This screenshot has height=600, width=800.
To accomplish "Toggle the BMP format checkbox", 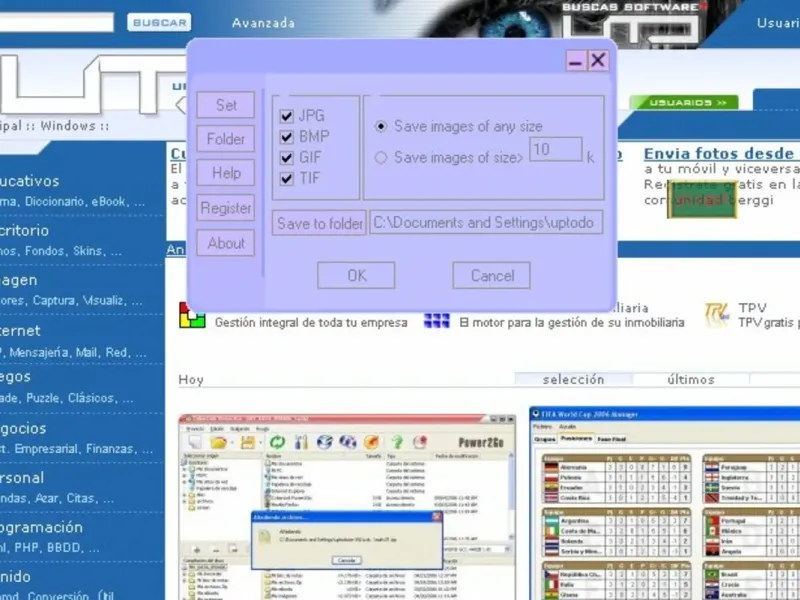I will click(287, 137).
